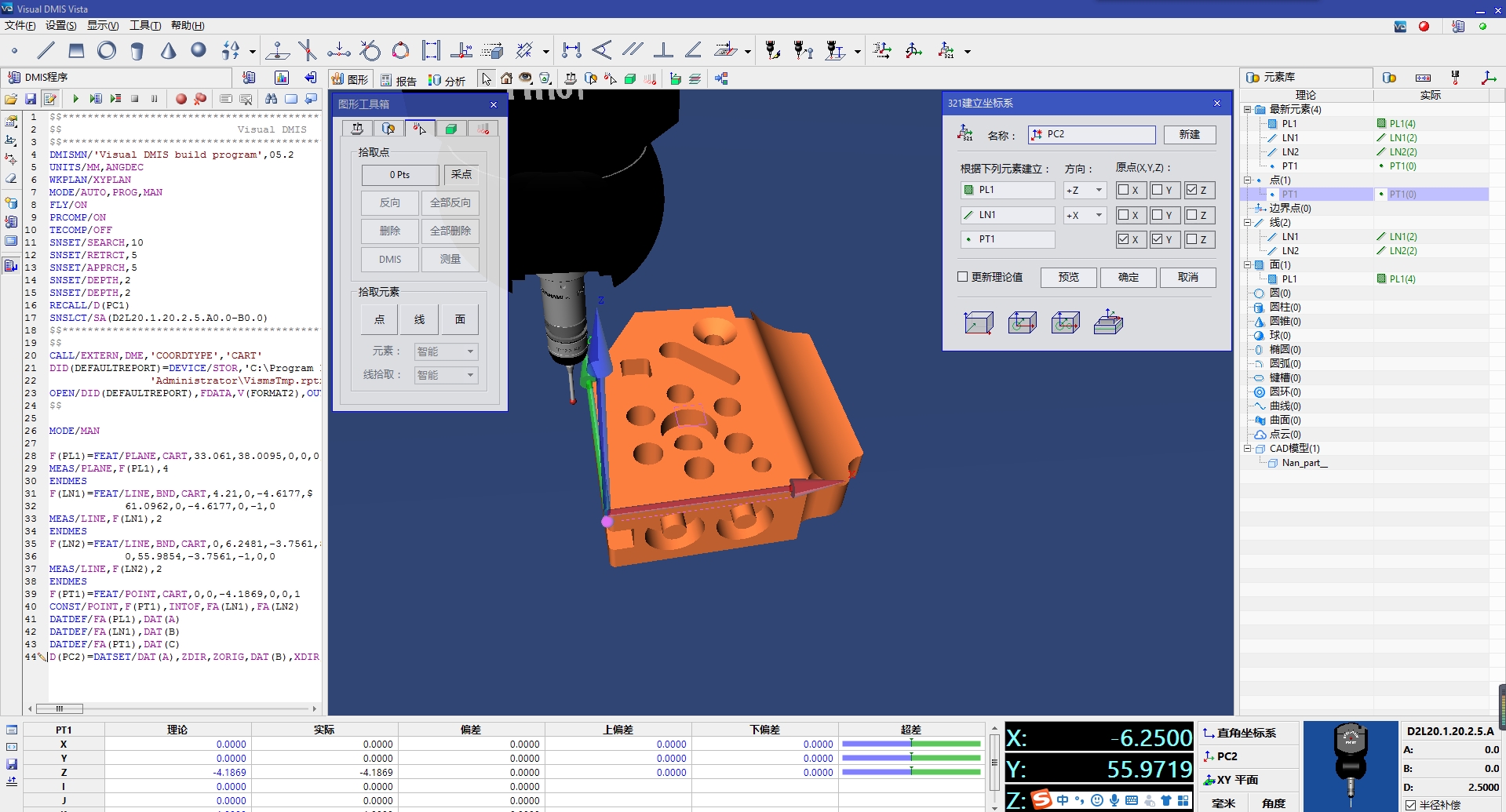
Task: Click the home view icon in graphics toolbar
Action: (x=506, y=78)
